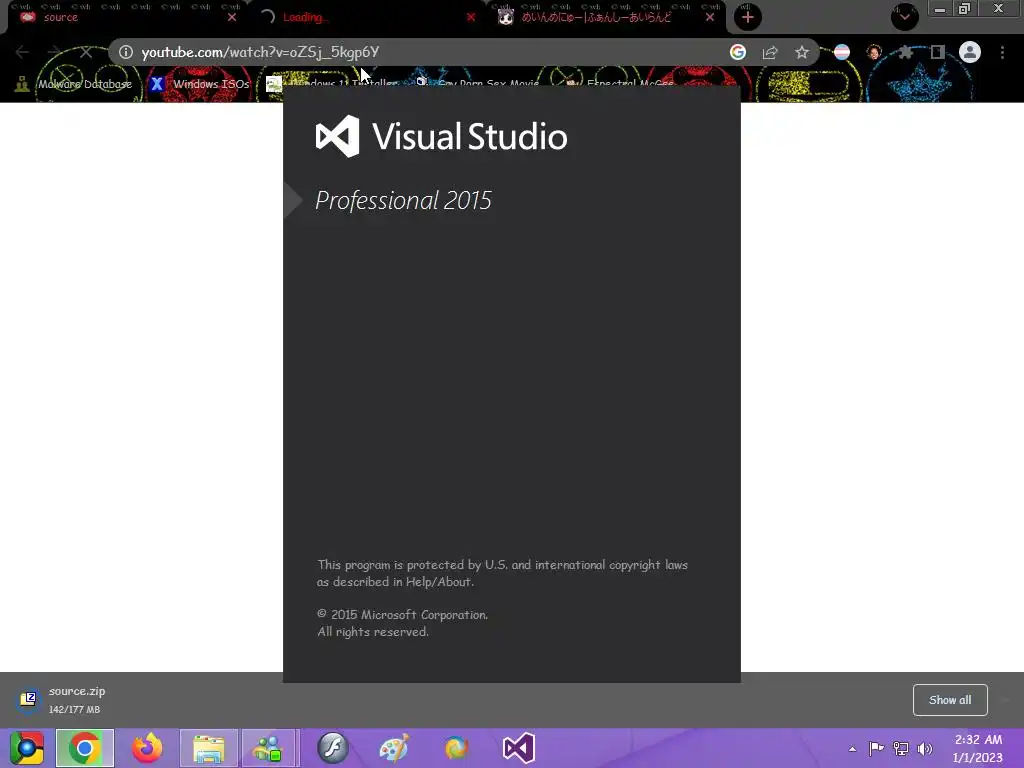Launch Paint from the taskbar palette icon
Image resolution: width=1024 pixels, height=768 pixels.
(x=394, y=748)
